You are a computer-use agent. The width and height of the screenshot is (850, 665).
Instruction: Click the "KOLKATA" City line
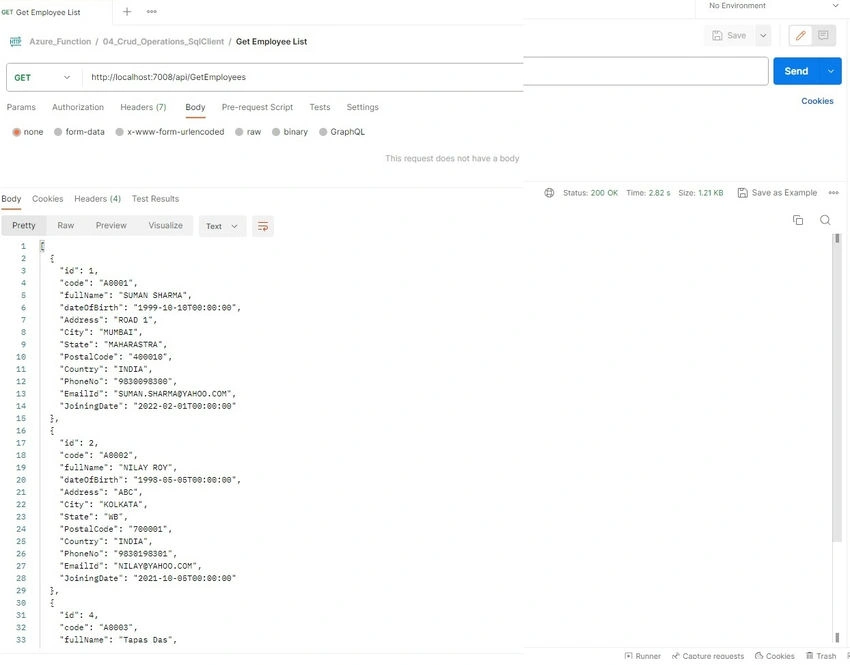pyautogui.click(x=104, y=505)
